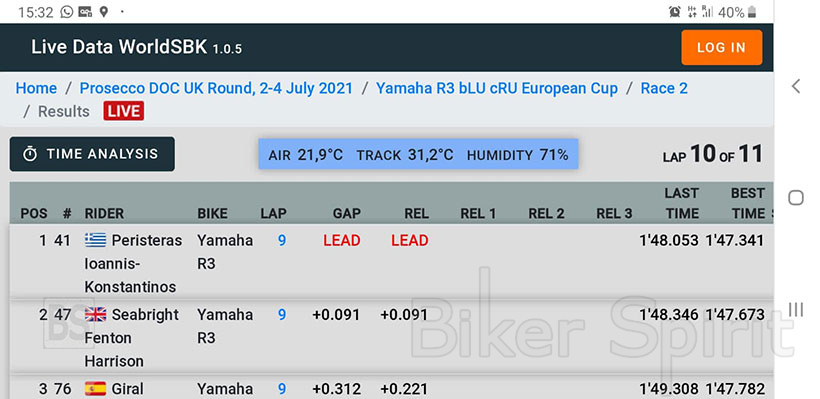Open Yamaha R3 bLU cRU European Cup link
The width and height of the screenshot is (820, 399).
coord(497,88)
